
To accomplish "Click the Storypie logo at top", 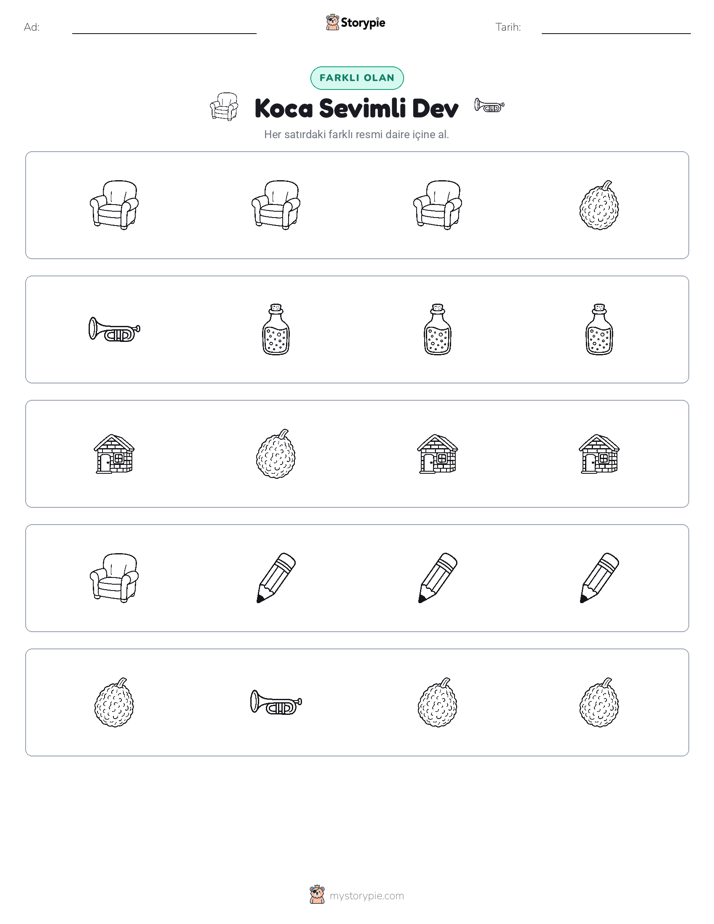I will click(x=356, y=22).
